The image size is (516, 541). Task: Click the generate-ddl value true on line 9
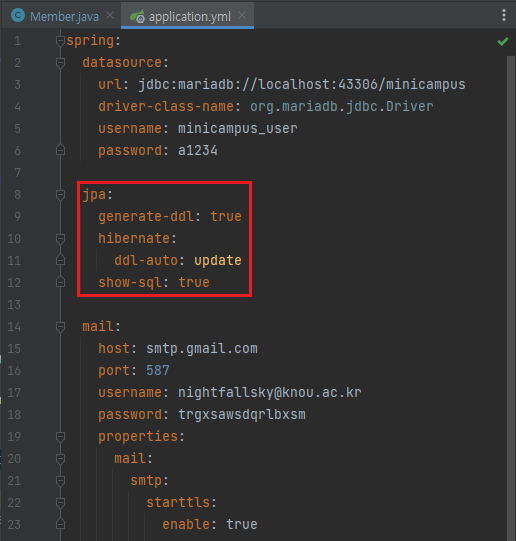point(226,217)
